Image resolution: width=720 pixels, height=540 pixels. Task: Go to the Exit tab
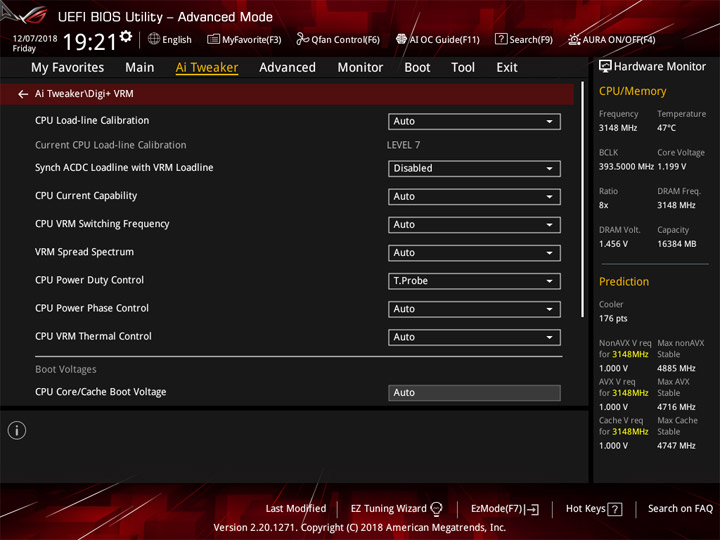507,68
